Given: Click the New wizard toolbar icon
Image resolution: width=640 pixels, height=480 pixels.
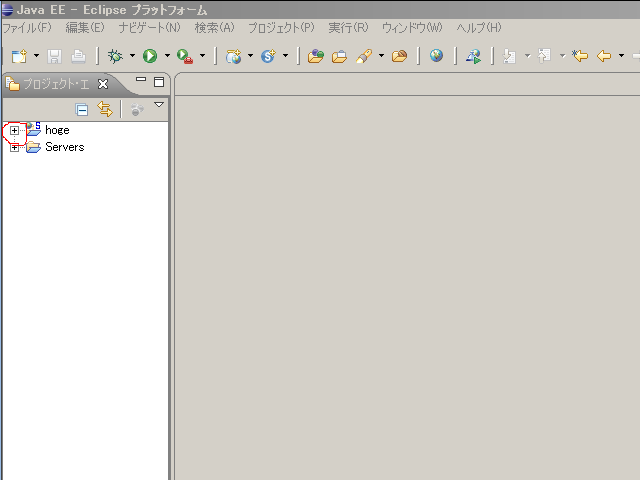Looking at the screenshot, I should pyautogui.click(x=19, y=56).
